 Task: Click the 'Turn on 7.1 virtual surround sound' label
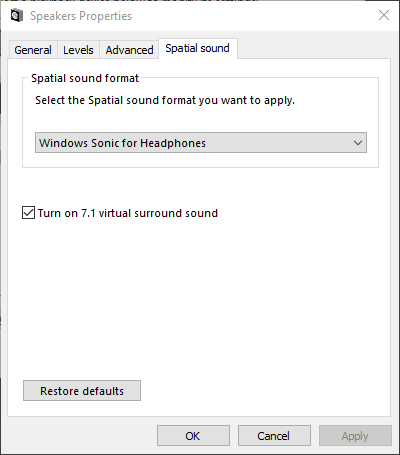[x=128, y=213]
